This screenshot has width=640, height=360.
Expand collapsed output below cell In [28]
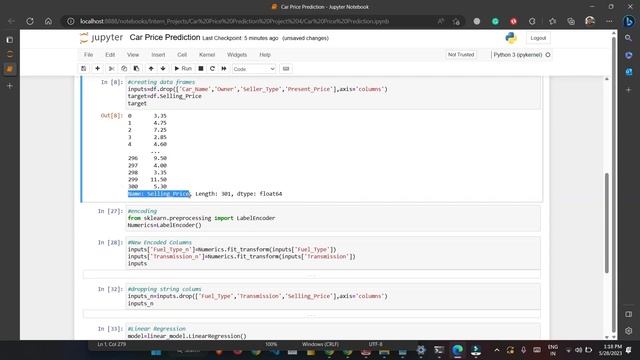[x=312, y=275]
